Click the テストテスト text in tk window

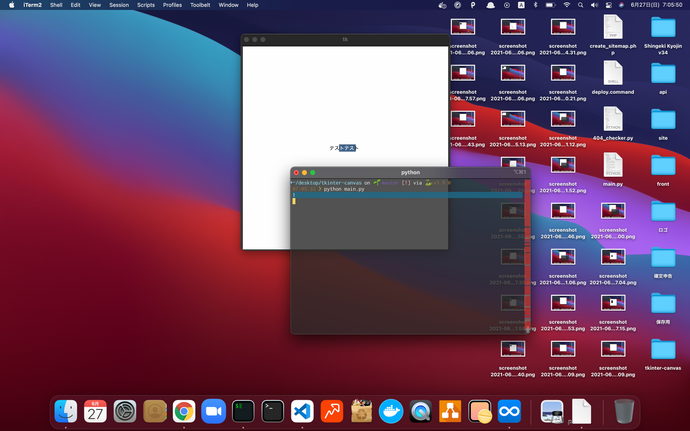[x=344, y=148]
